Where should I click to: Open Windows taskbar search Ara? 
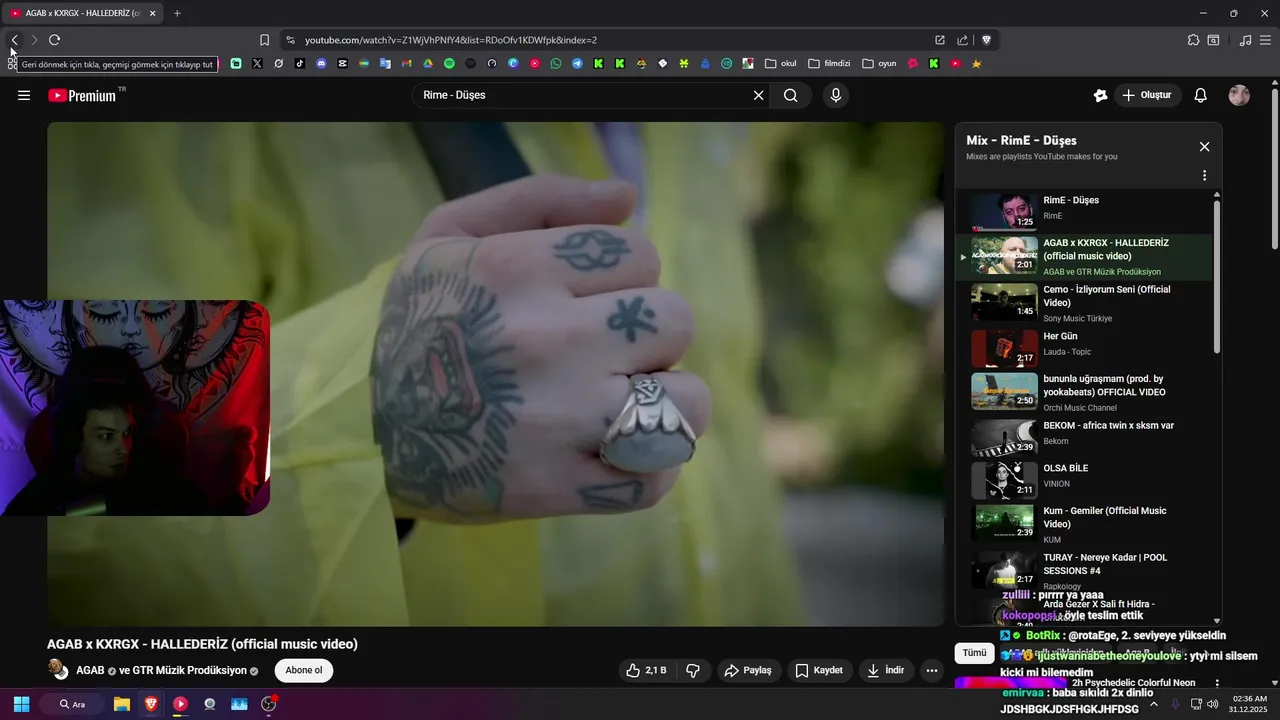tap(73, 704)
